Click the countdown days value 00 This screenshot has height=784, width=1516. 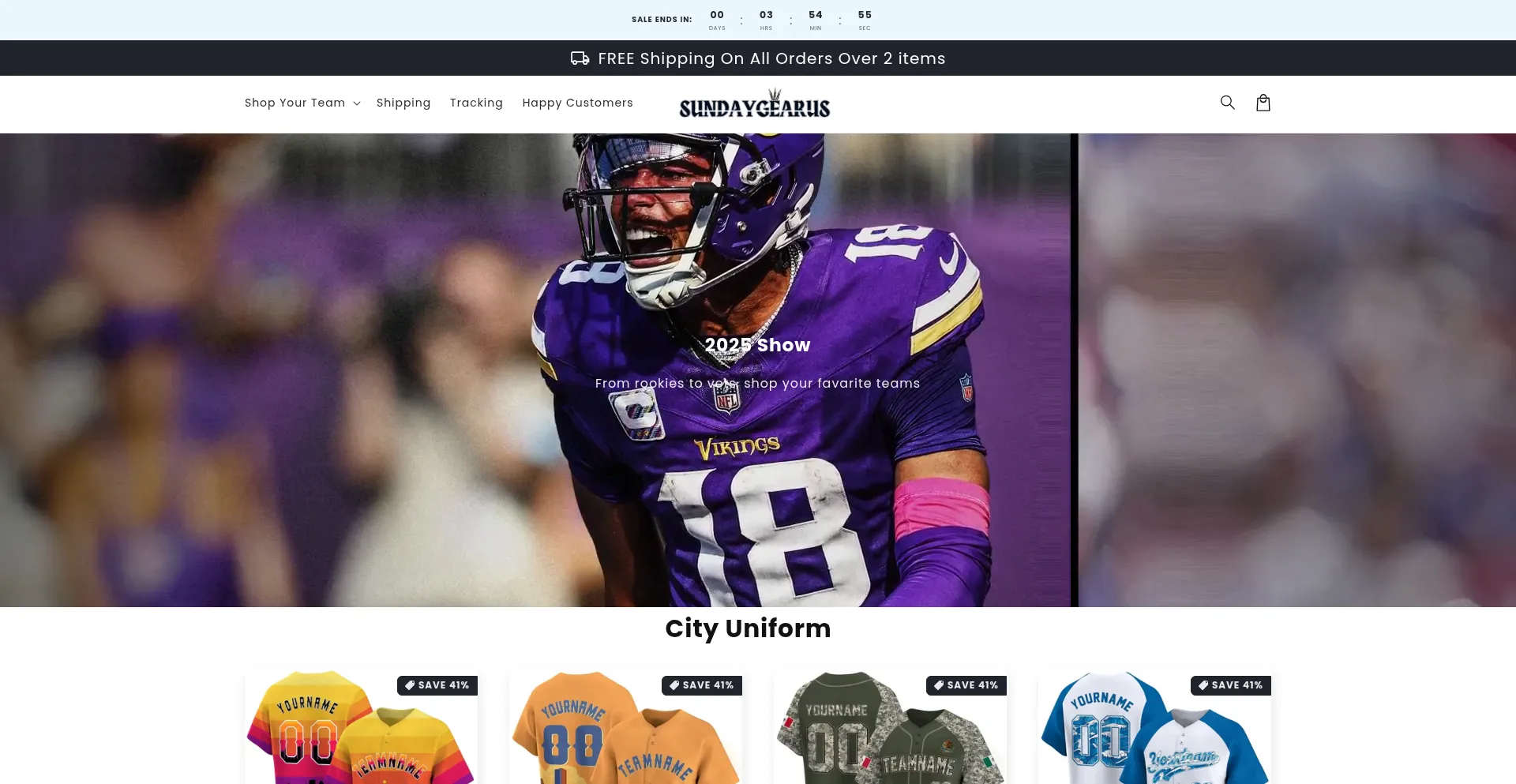point(717,15)
